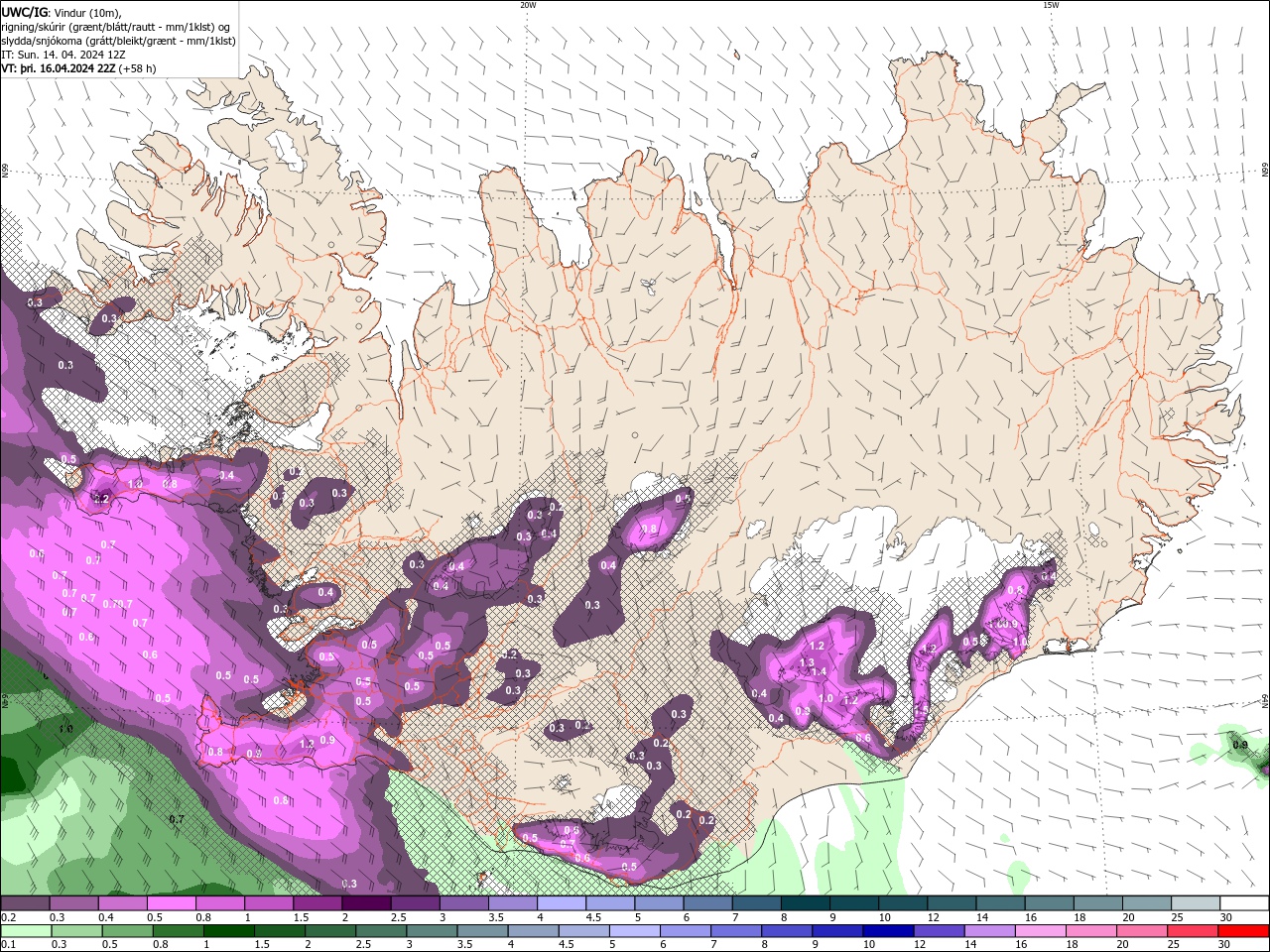The height and width of the screenshot is (952, 1270).
Task: Select the 0.5 bright pink swatch in snow legend
Action: point(171,903)
